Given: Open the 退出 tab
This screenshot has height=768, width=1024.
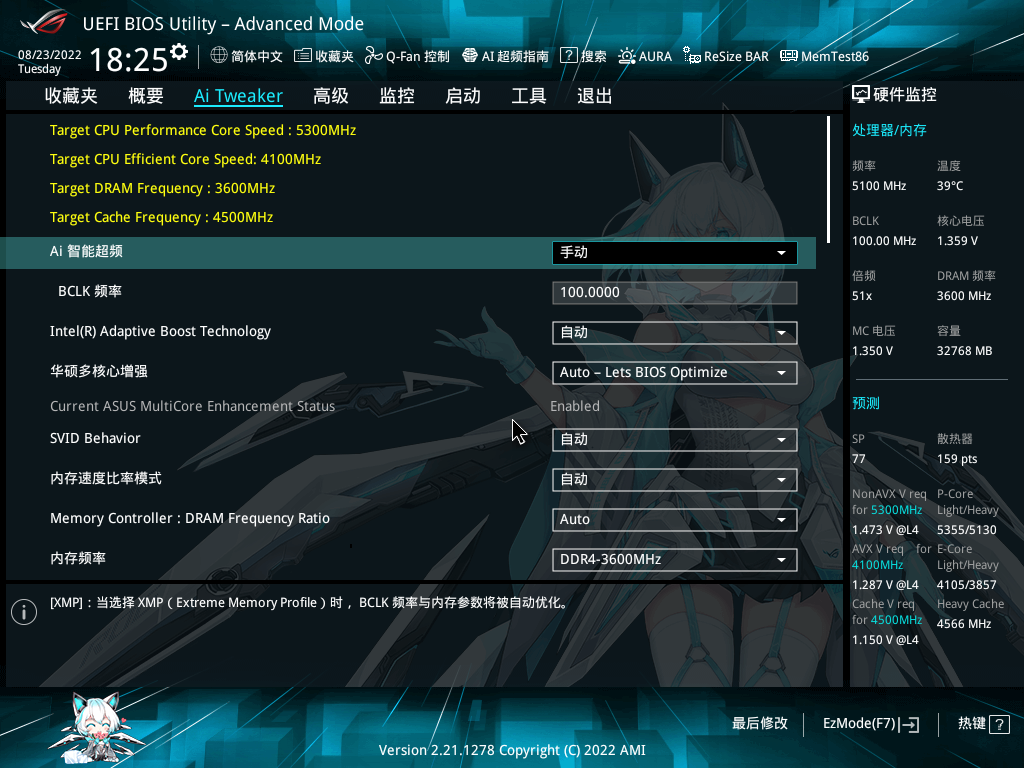Looking at the screenshot, I should coord(595,96).
